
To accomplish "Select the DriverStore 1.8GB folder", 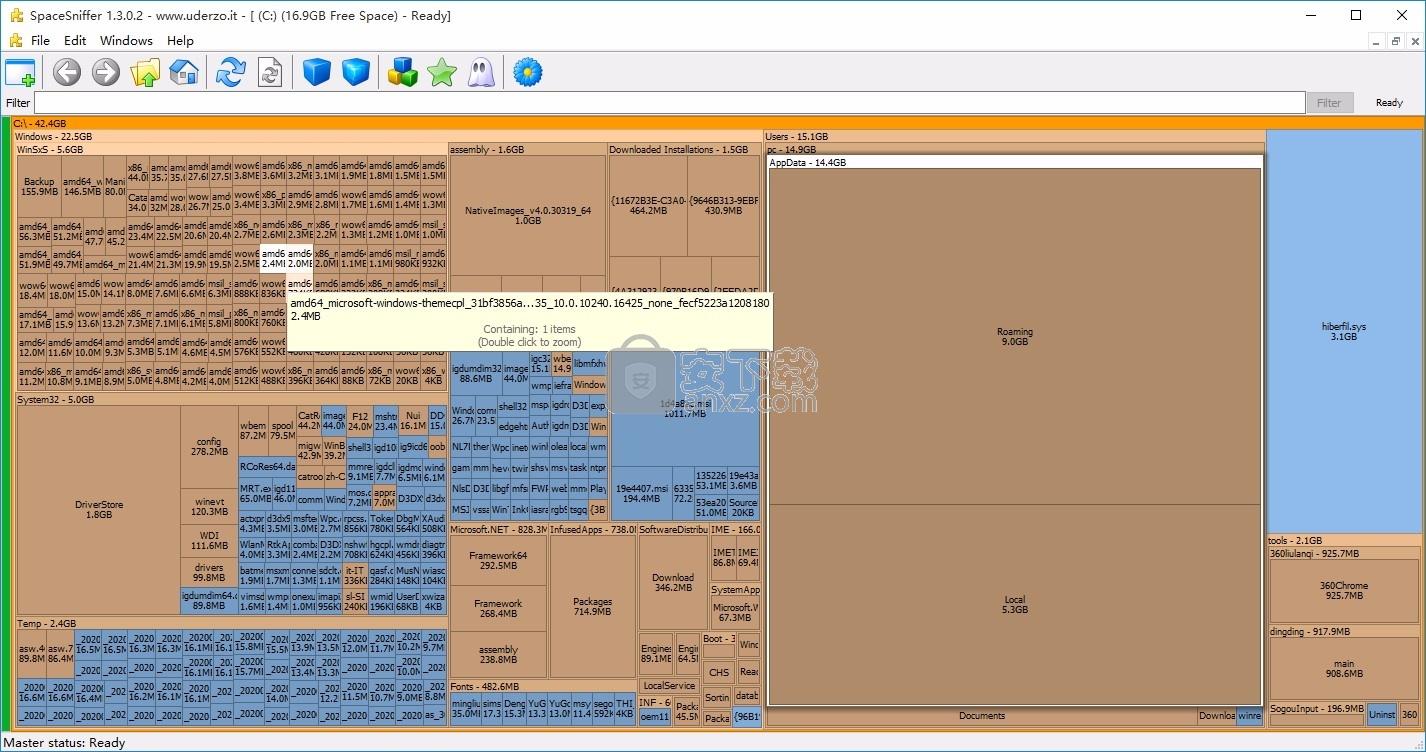I will pyautogui.click(x=99, y=510).
